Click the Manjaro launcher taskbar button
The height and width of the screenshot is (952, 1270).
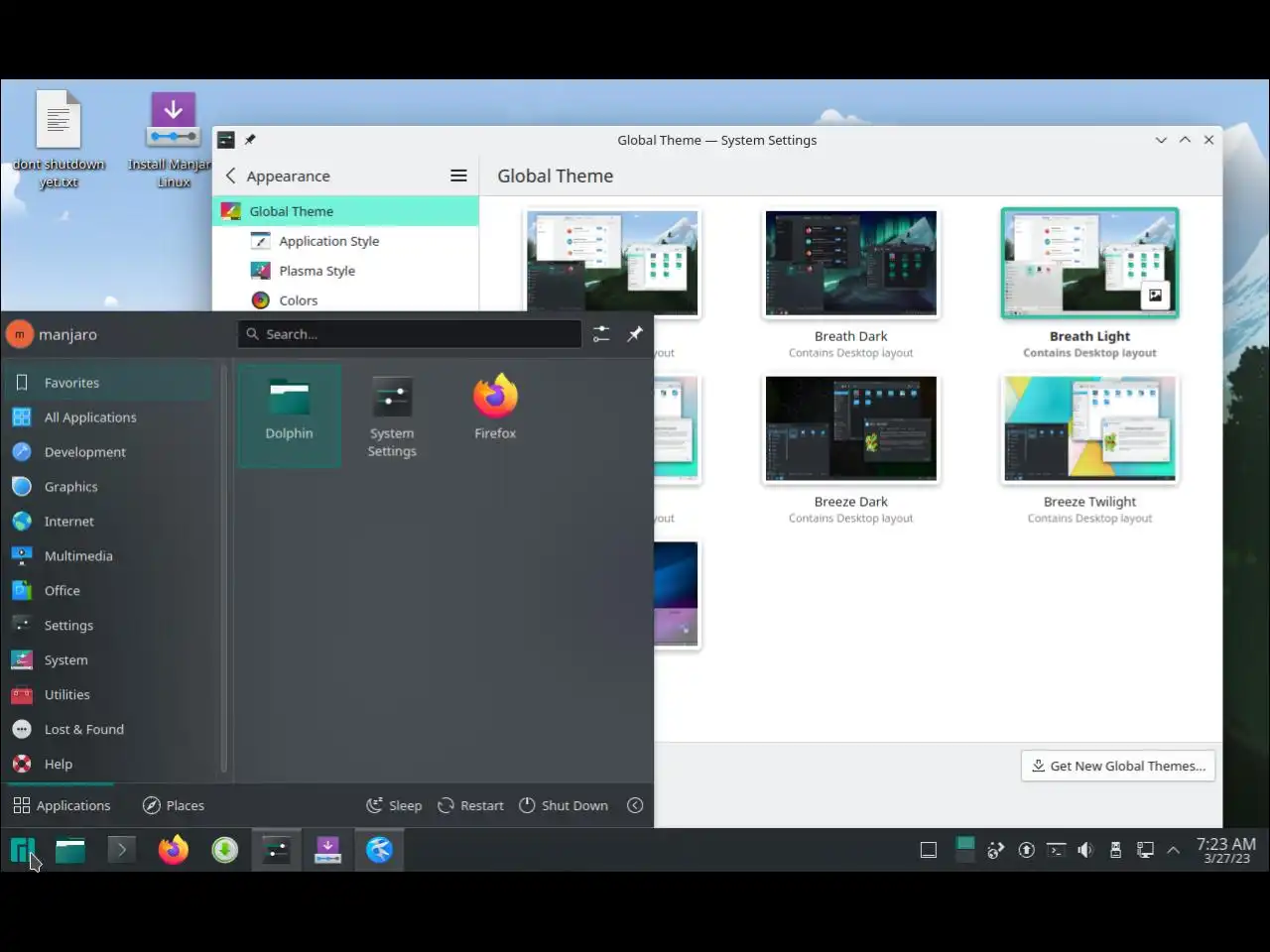pyautogui.click(x=23, y=850)
